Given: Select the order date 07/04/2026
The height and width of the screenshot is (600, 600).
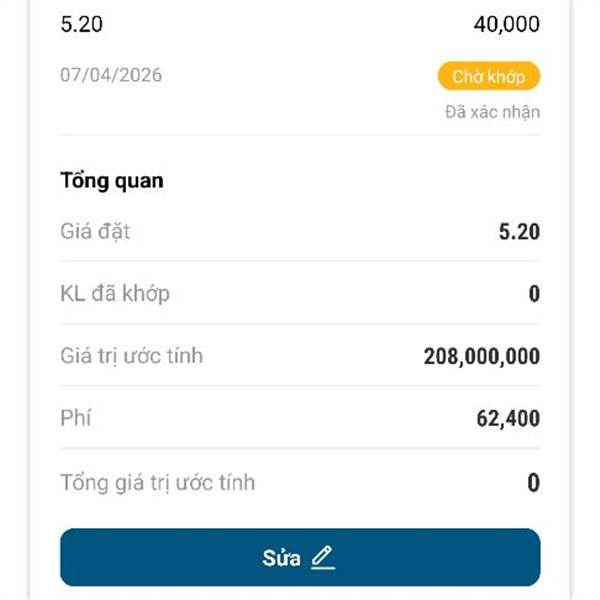Looking at the screenshot, I should [x=111, y=76].
